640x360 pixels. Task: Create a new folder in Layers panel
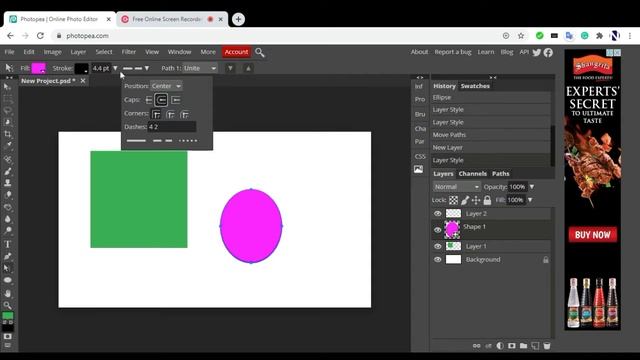[523, 346]
